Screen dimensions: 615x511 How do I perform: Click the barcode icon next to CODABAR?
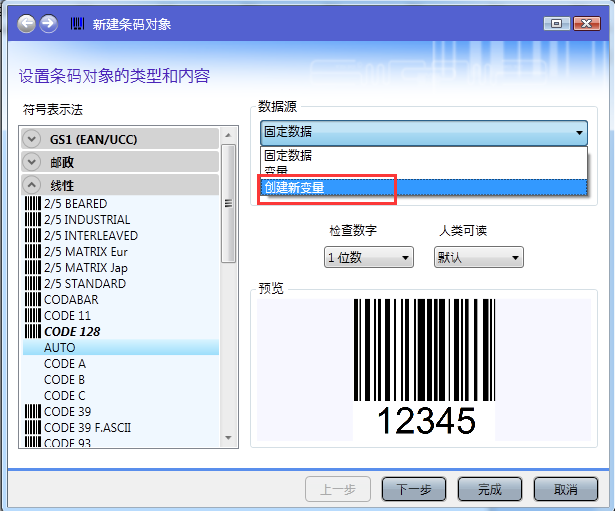click(x=33, y=300)
